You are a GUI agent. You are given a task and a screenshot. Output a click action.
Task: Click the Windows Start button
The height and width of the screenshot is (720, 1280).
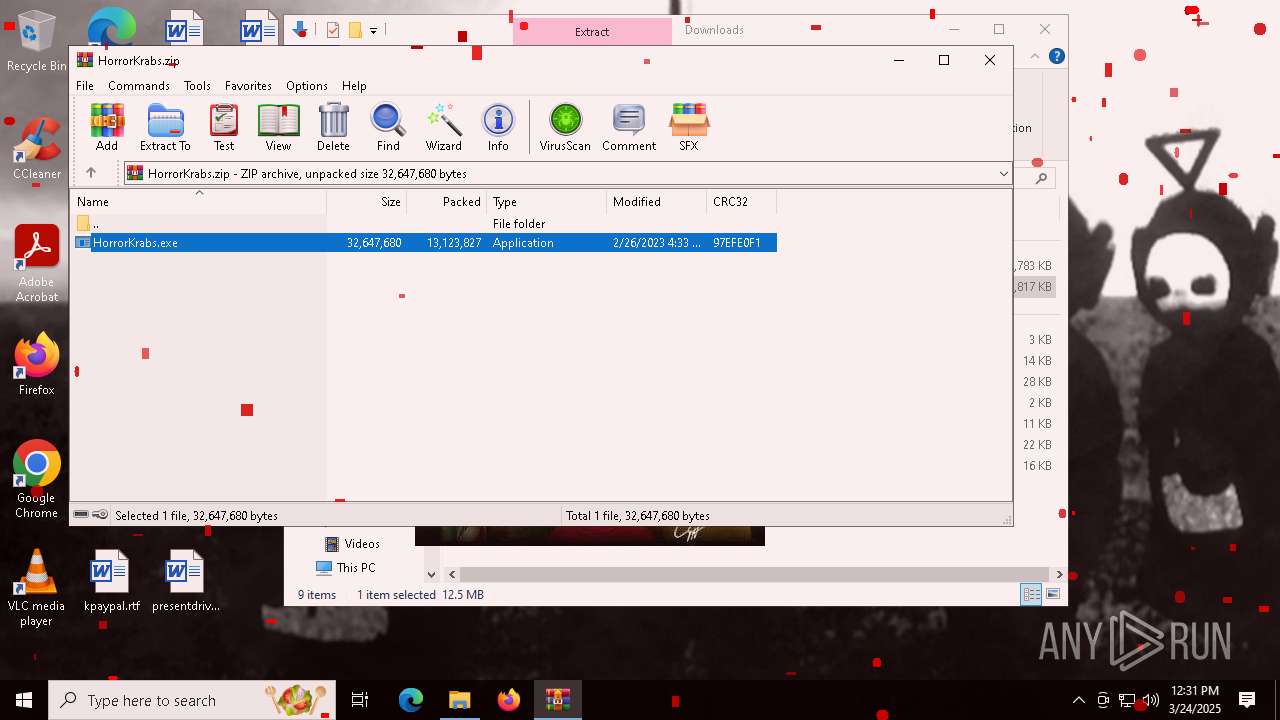[x=24, y=700]
